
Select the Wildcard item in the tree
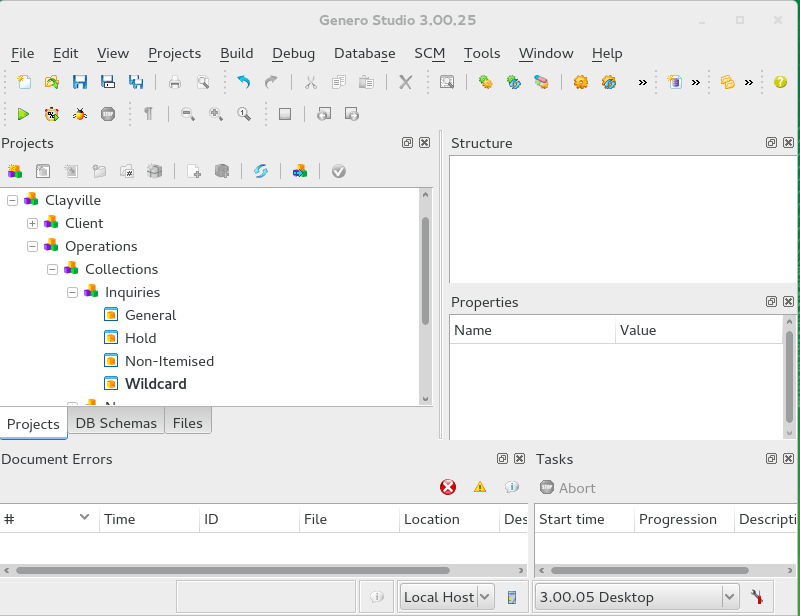click(155, 384)
